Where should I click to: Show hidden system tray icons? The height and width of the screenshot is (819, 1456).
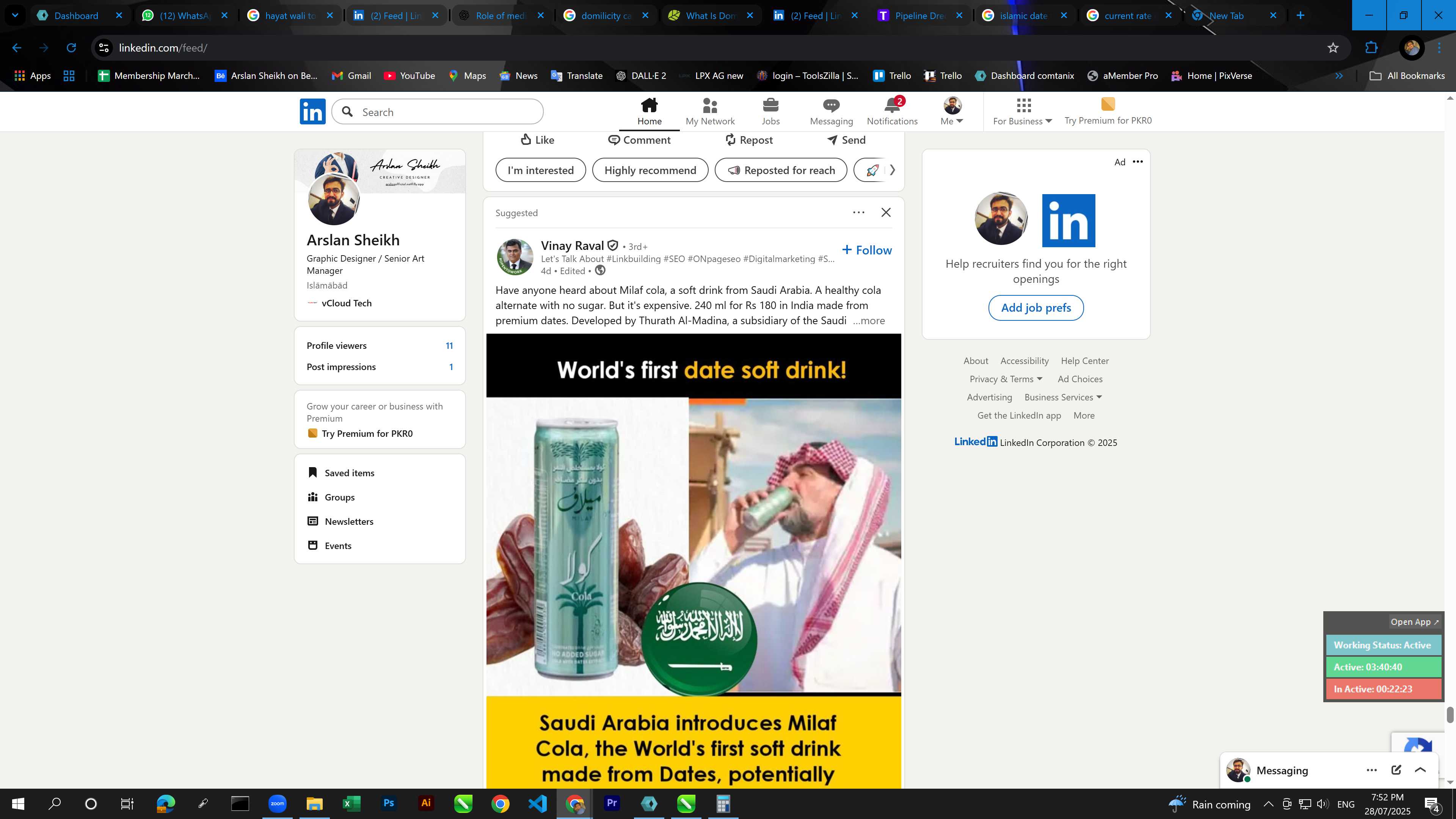[1268, 804]
